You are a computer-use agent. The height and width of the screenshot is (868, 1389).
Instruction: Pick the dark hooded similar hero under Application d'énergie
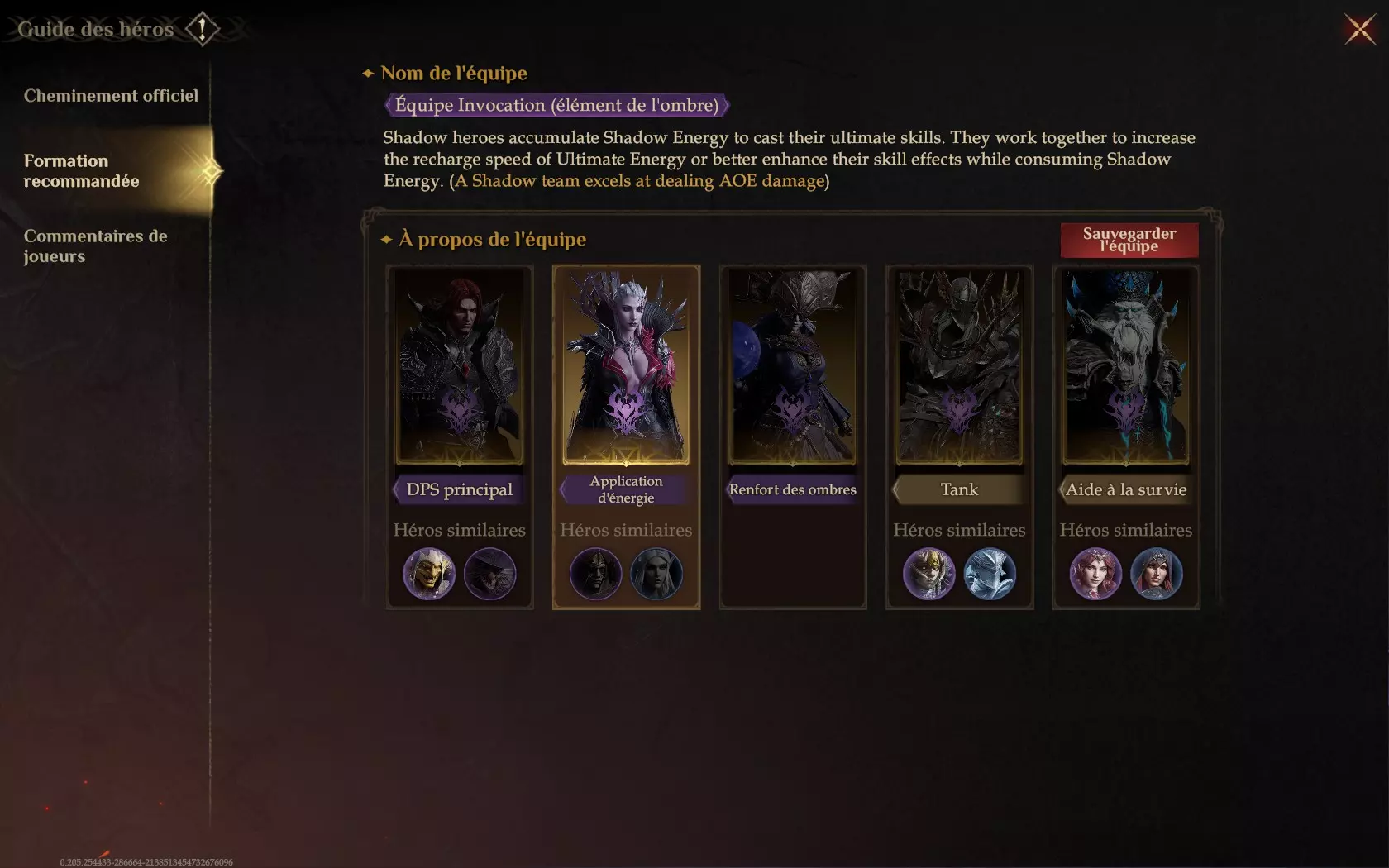[x=595, y=574]
